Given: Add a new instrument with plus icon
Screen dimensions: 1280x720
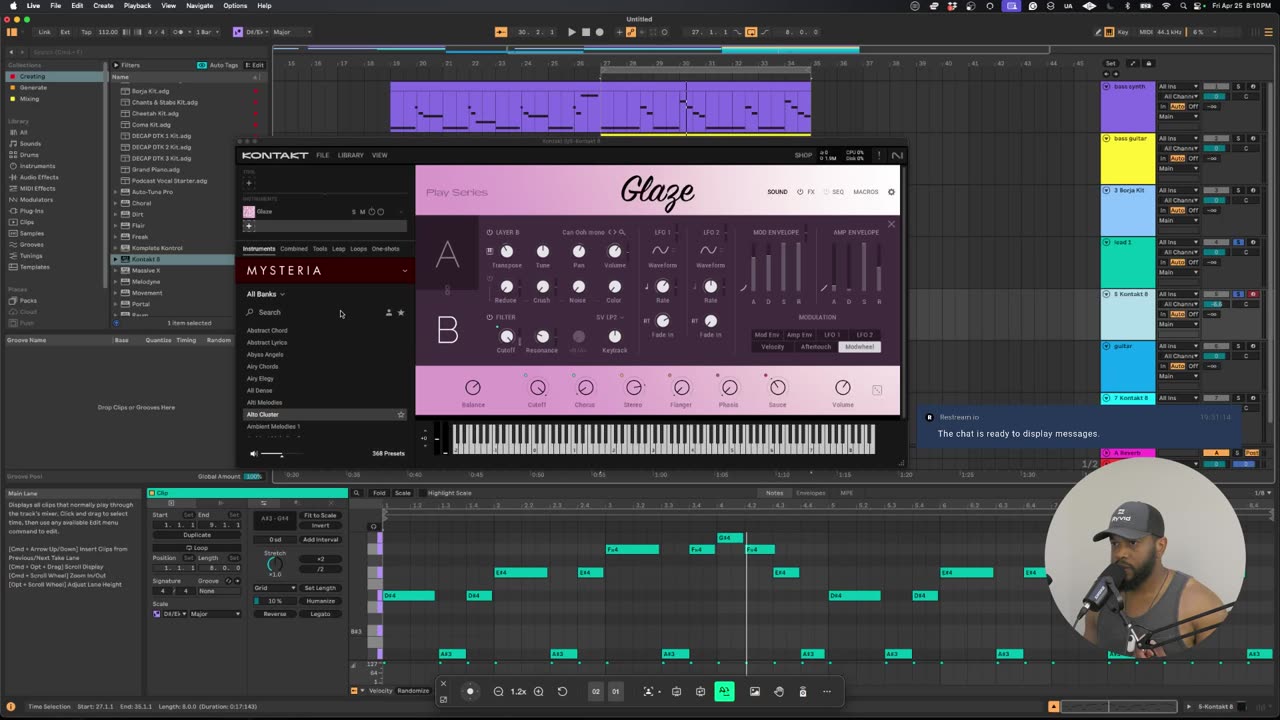Looking at the screenshot, I should [249, 226].
